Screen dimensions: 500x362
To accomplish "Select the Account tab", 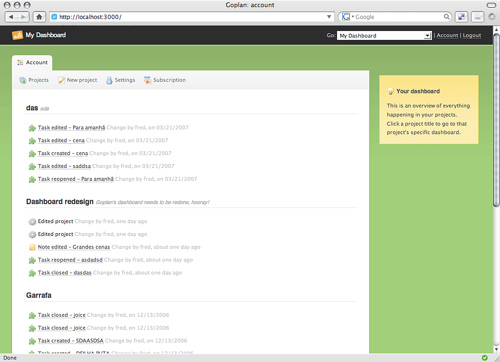I will point(32,63).
